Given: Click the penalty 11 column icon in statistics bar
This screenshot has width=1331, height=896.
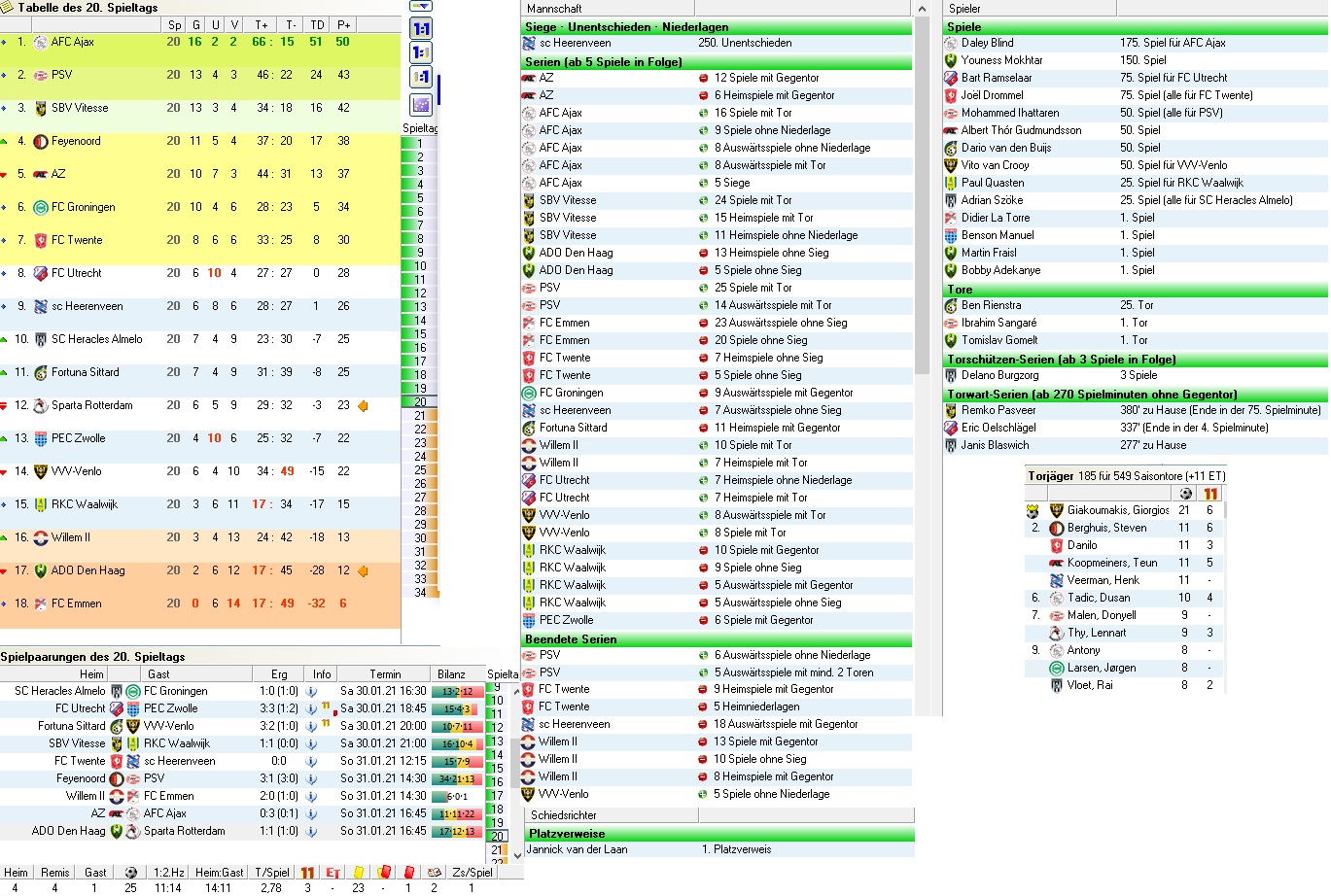Looking at the screenshot, I should click(307, 873).
